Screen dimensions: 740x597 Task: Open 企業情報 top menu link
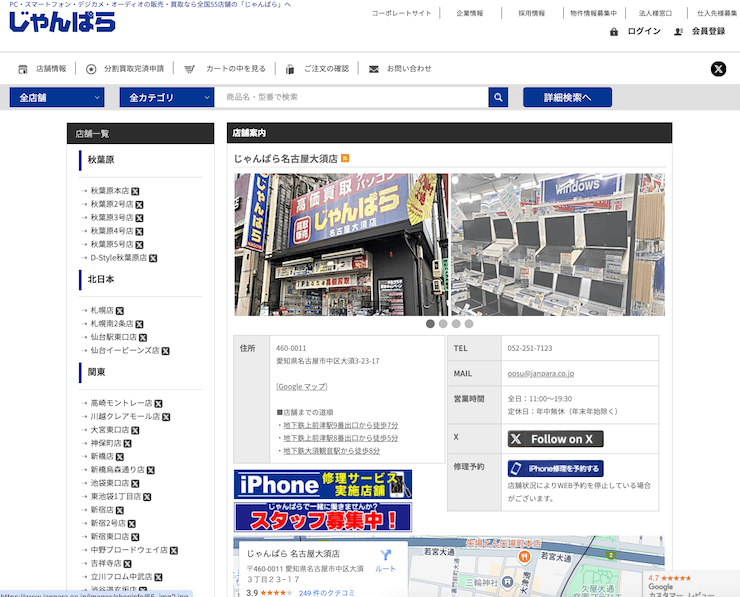tap(470, 13)
